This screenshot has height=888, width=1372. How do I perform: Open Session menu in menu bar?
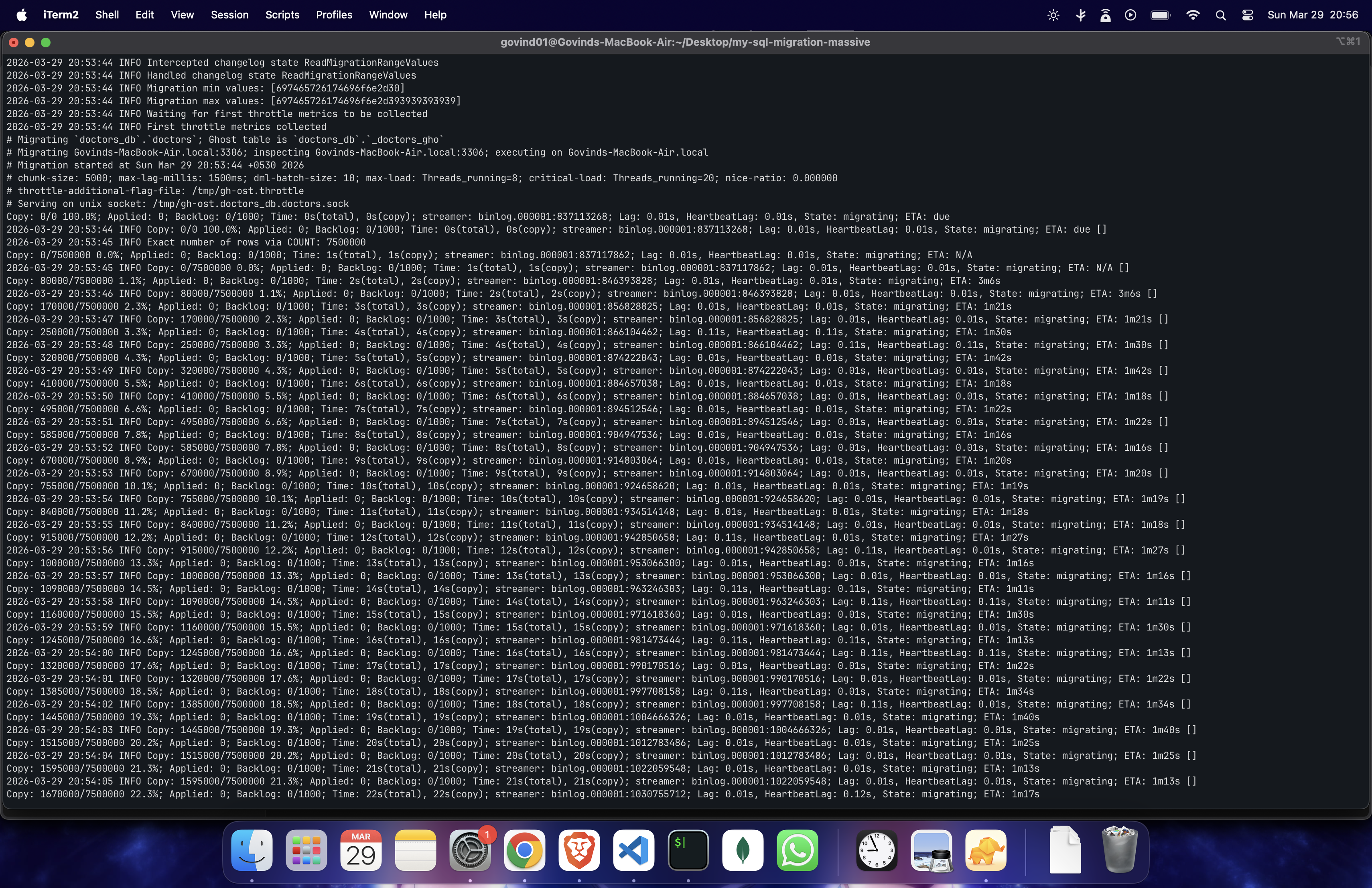[x=229, y=15]
